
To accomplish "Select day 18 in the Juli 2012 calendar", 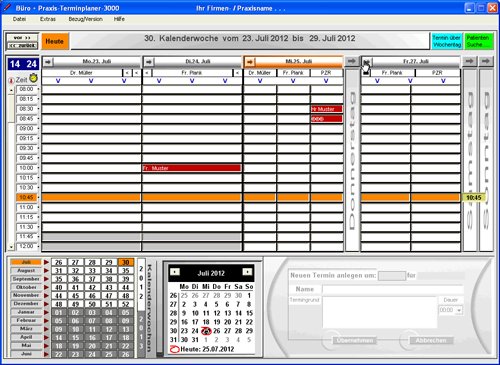I will pos(206,322).
